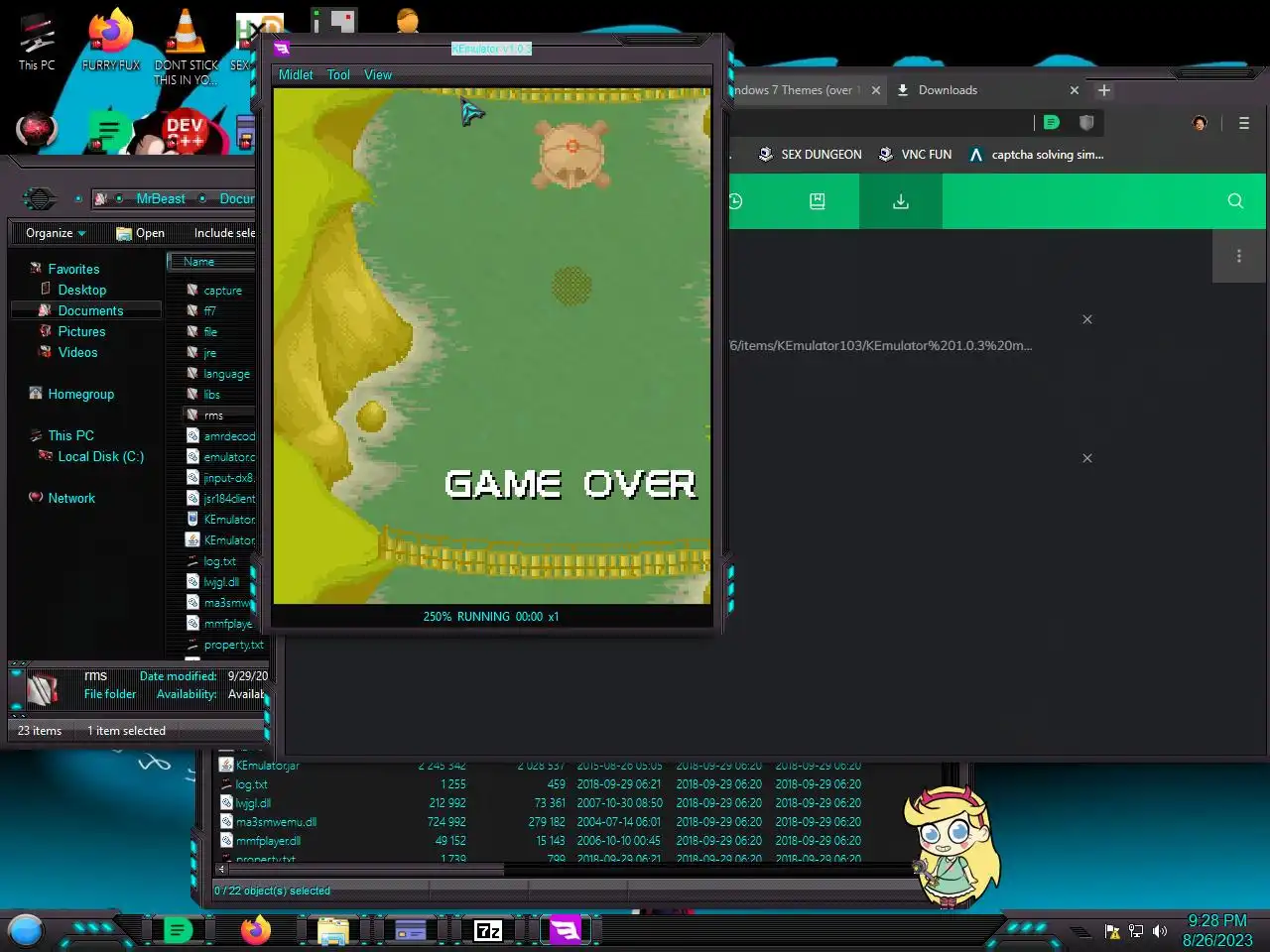Select the language folder in Explorer
This screenshot has width=1270, height=952.
click(225, 374)
